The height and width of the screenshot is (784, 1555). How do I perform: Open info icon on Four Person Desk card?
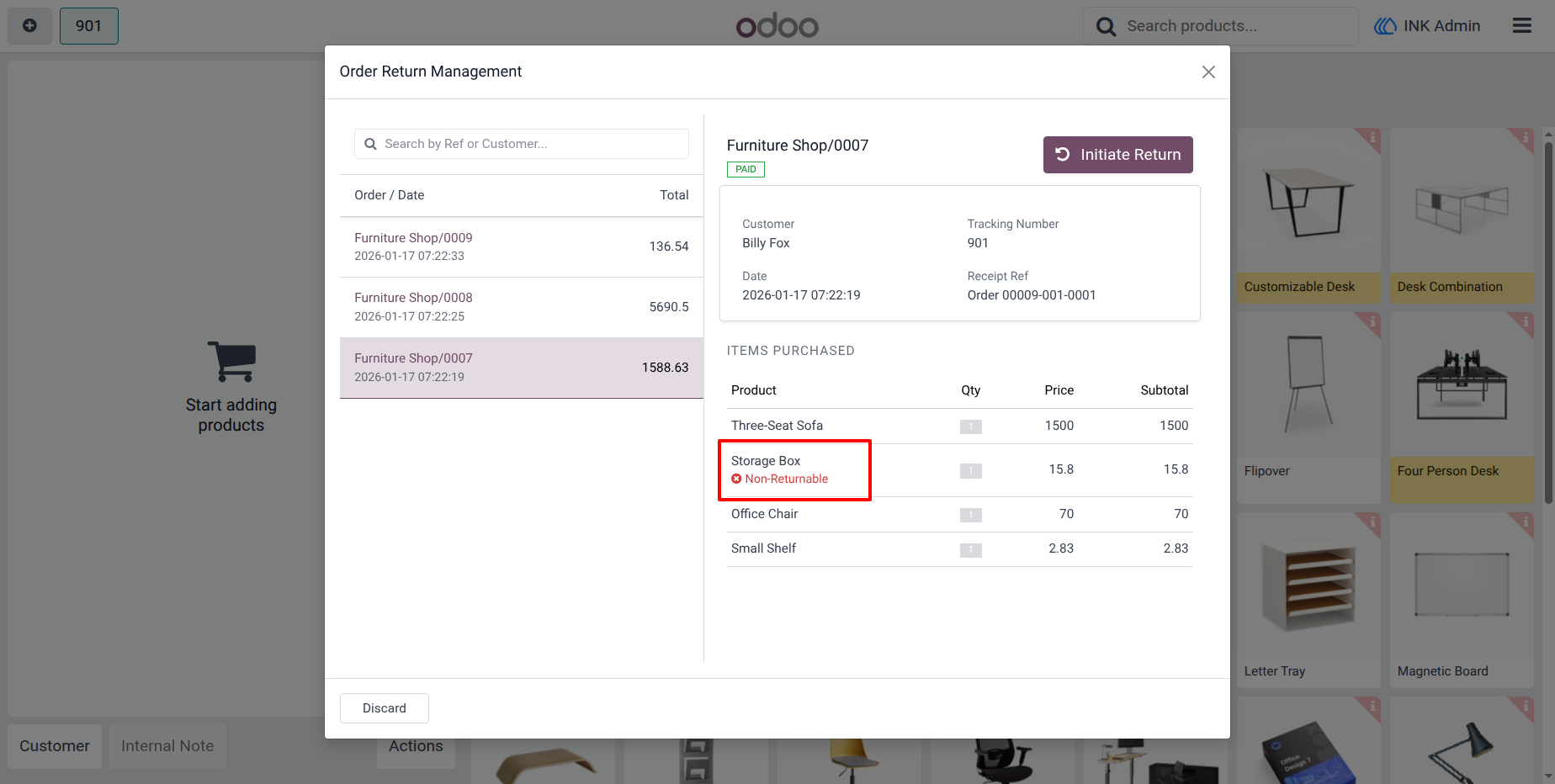pyautogui.click(x=1525, y=321)
